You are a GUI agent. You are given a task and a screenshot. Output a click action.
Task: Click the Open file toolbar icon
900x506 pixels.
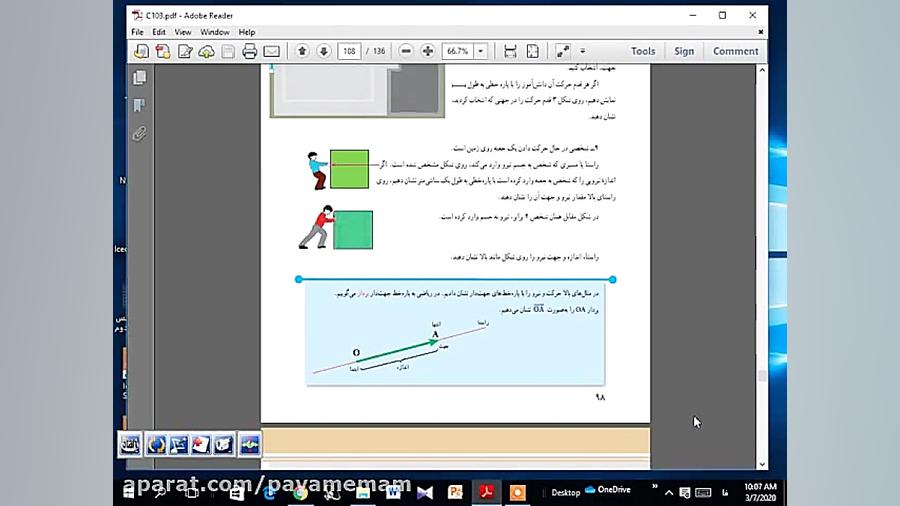[x=141, y=51]
